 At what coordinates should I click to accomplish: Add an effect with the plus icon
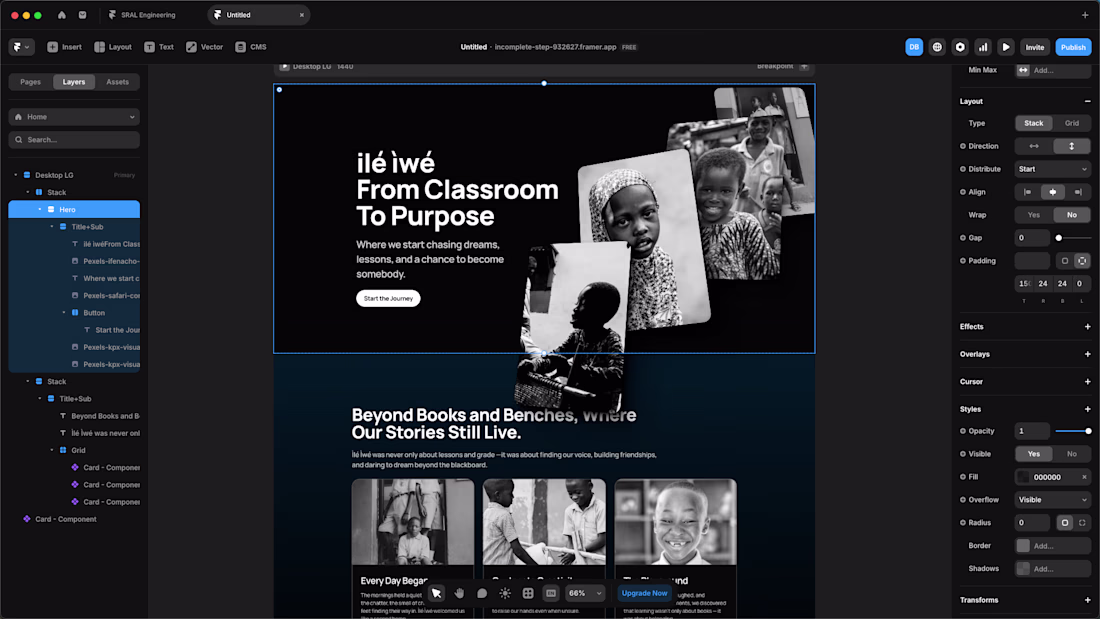click(1087, 327)
